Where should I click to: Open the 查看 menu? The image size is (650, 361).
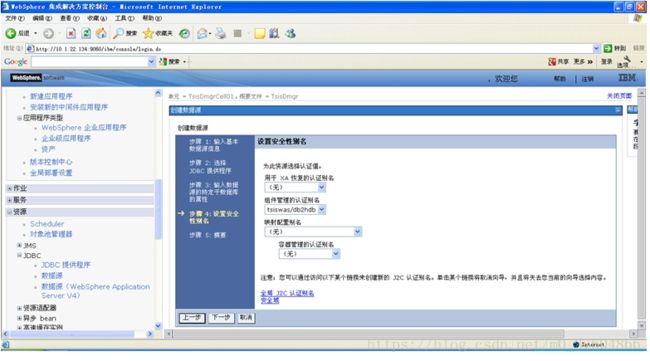pyautogui.click(x=69, y=18)
